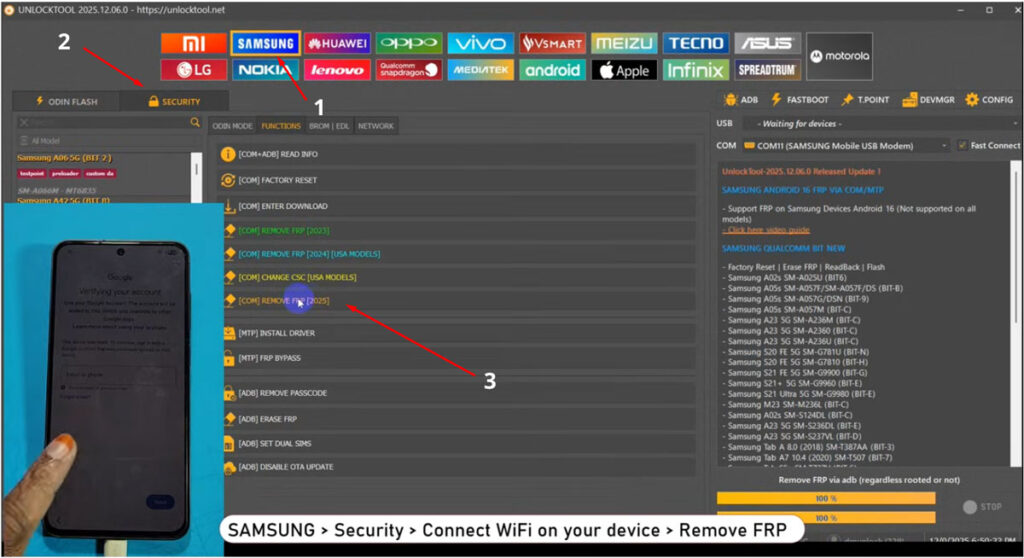Run [COM] REMOVE FRP [2023]
The height and width of the screenshot is (558, 1024).
point(456,231)
